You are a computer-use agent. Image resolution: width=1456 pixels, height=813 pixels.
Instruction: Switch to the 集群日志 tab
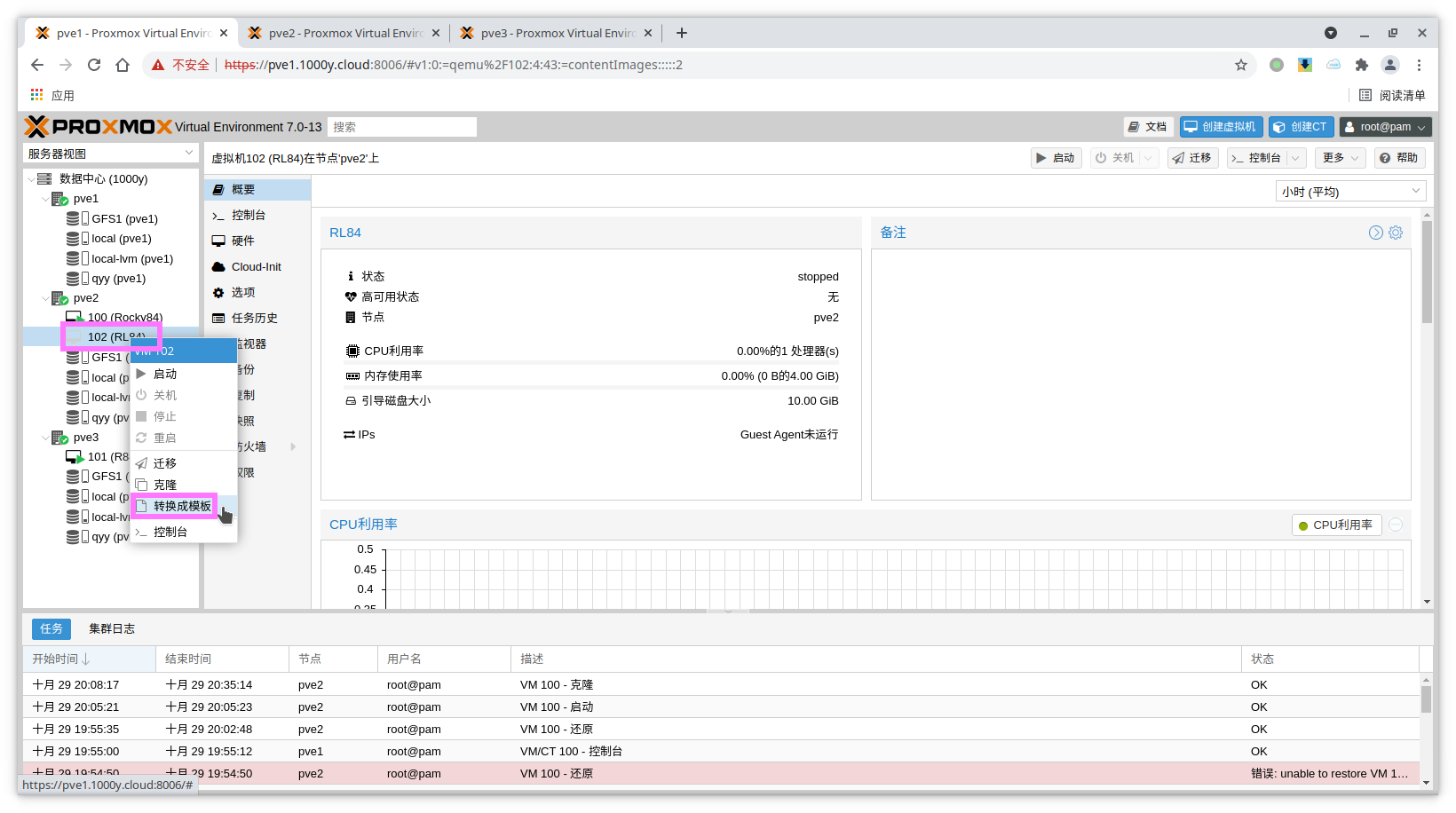tap(112, 628)
